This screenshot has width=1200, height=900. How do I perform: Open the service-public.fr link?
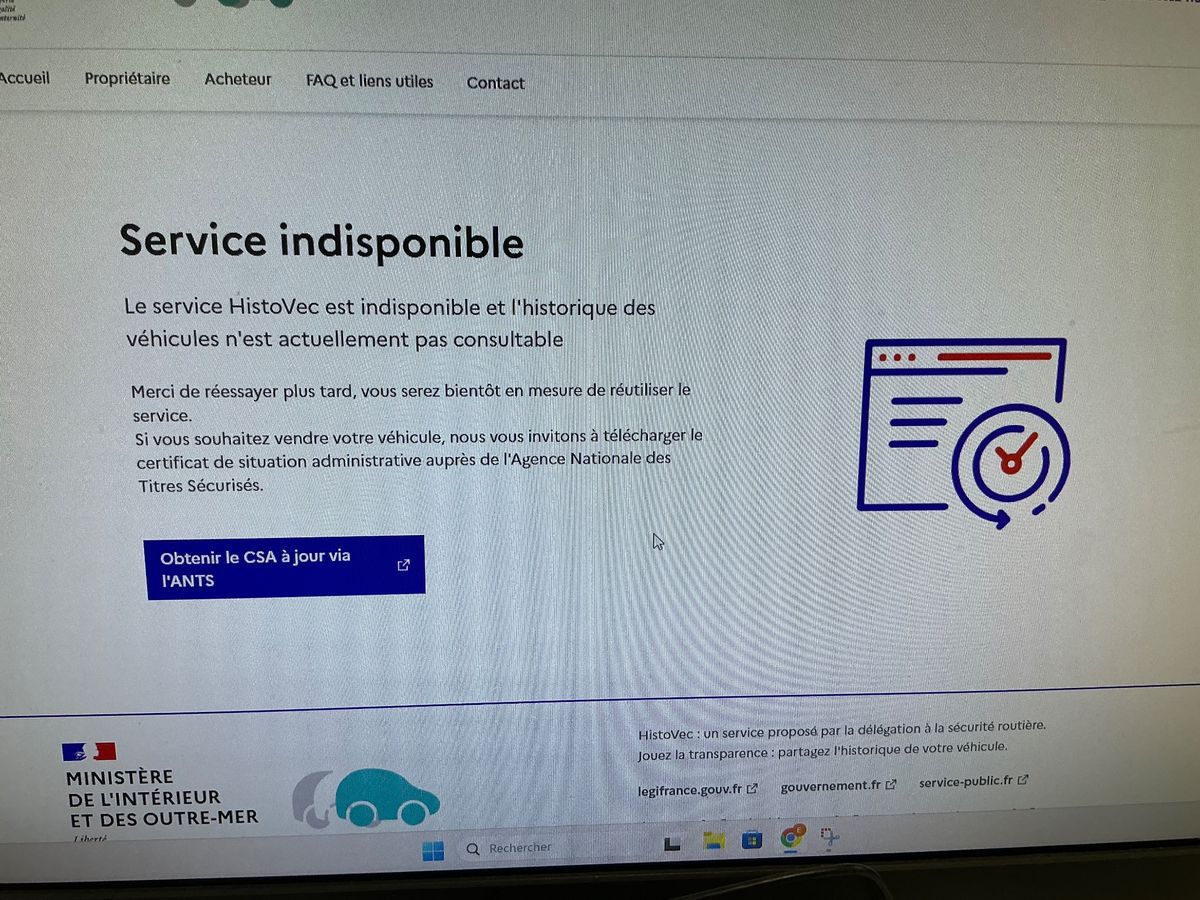(x=966, y=782)
